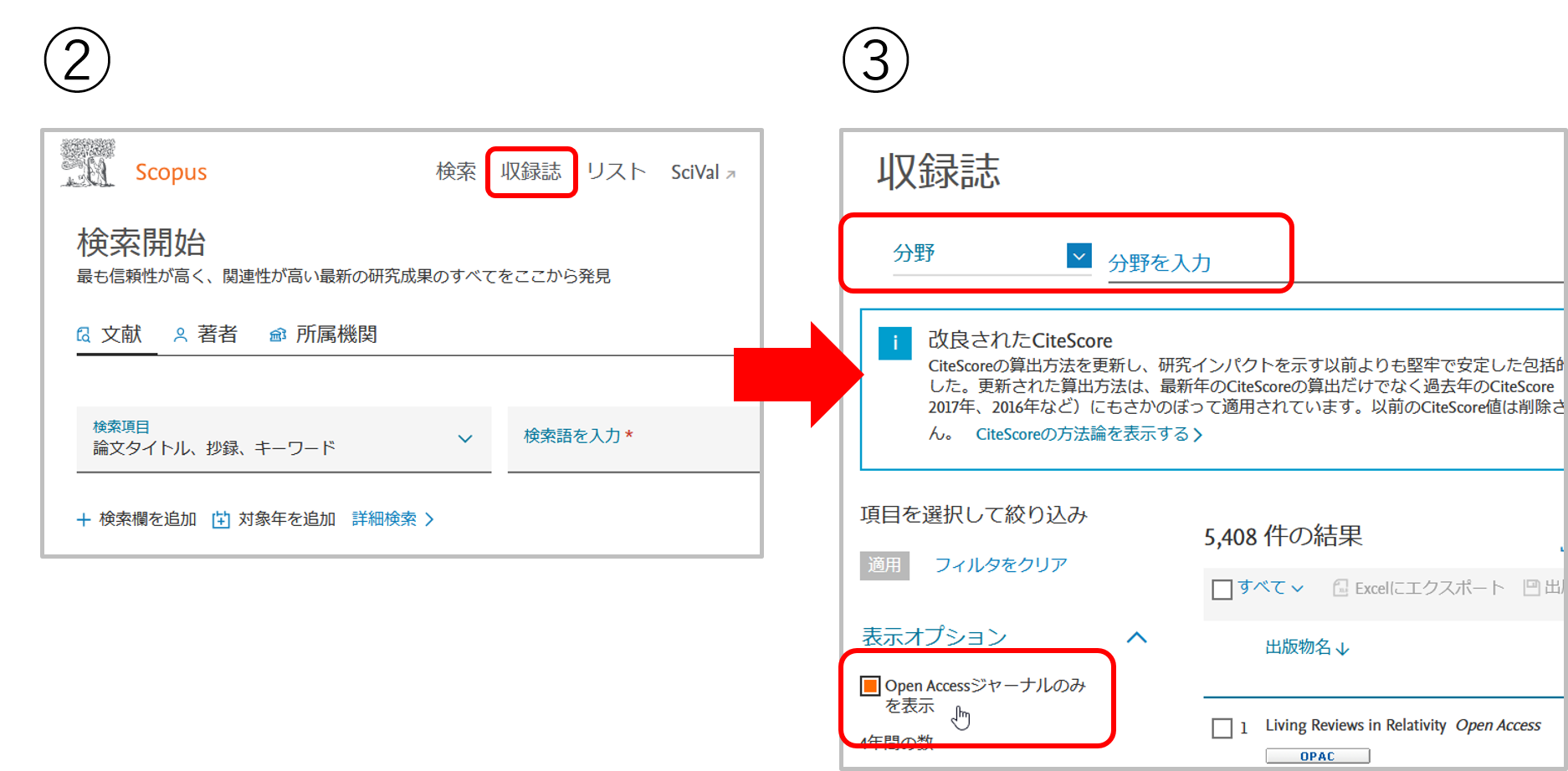Click the OPAC button
Screen dimensions: 1568x771
point(1317,756)
